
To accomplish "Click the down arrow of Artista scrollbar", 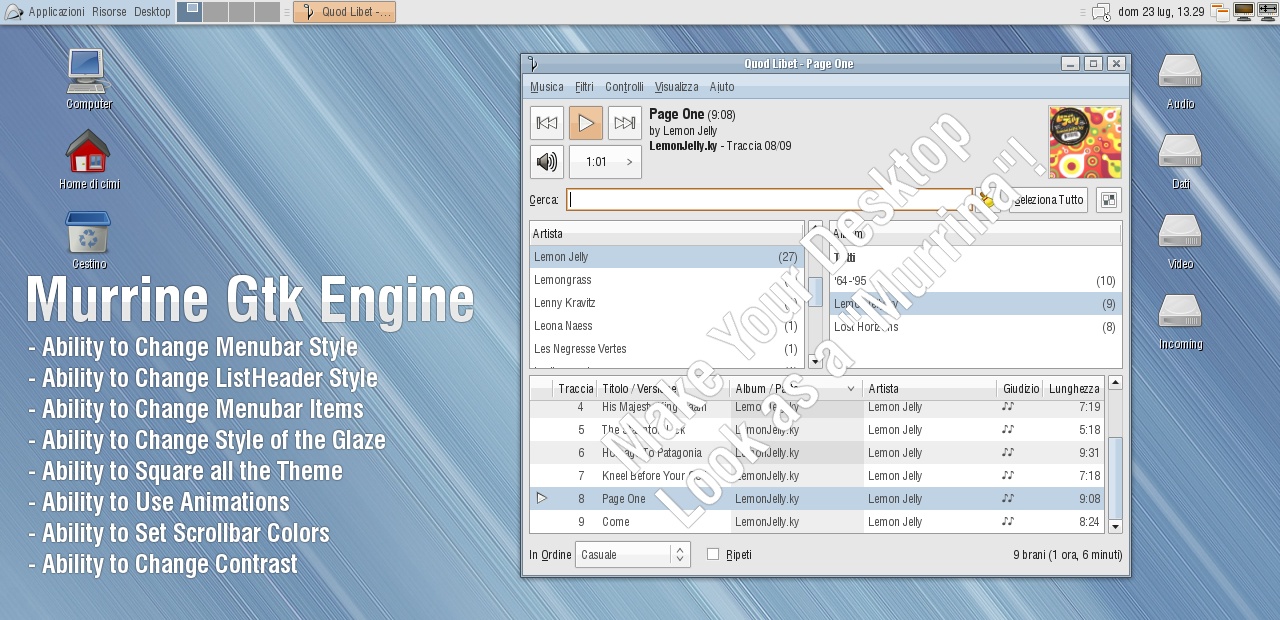I will pyautogui.click(x=815, y=361).
